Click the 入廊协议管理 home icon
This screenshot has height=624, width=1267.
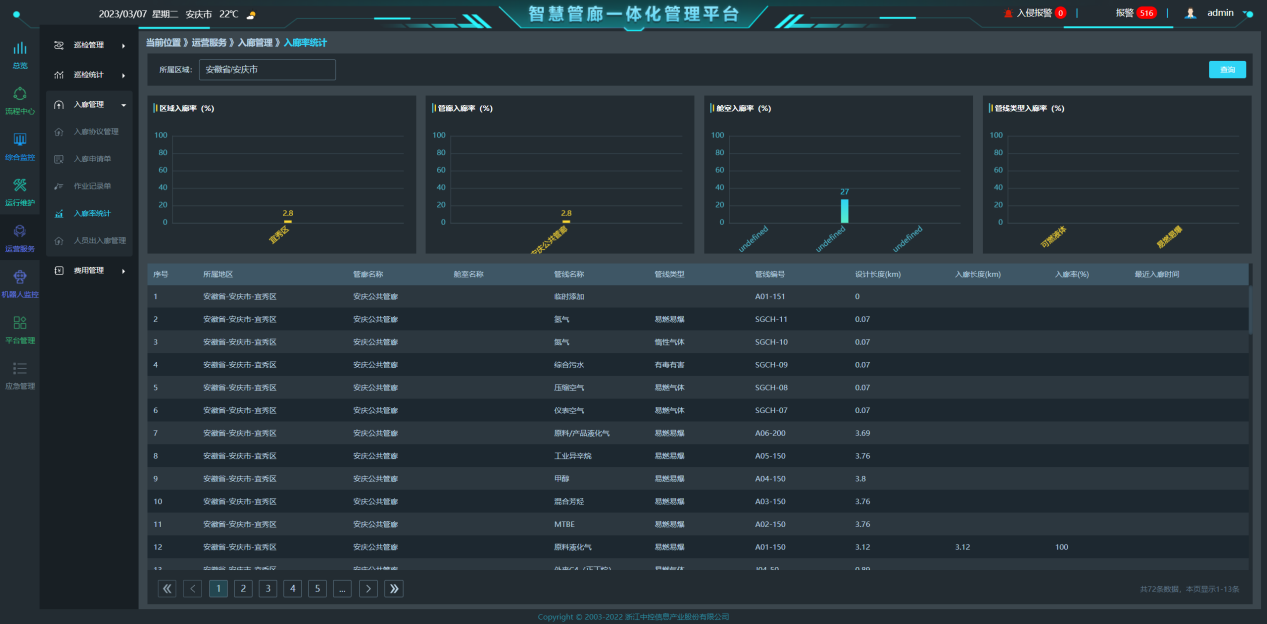pos(59,132)
